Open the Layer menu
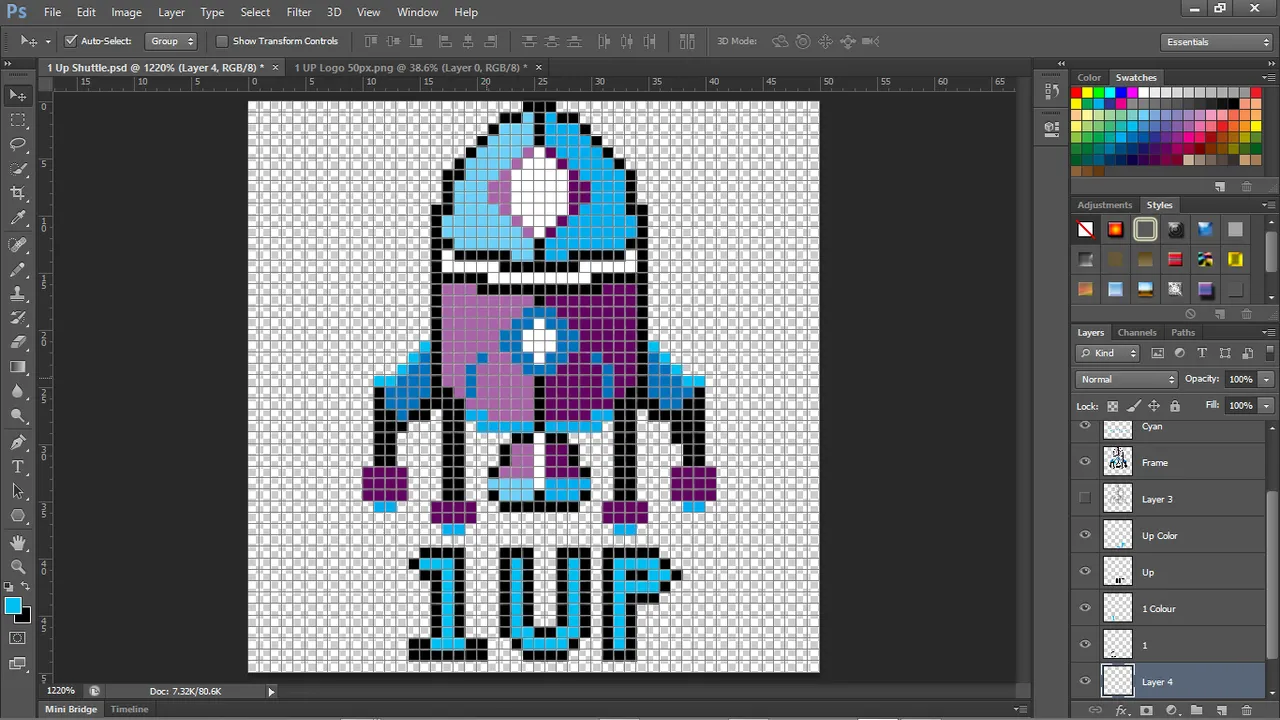The width and height of the screenshot is (1280, 720). 171,12
